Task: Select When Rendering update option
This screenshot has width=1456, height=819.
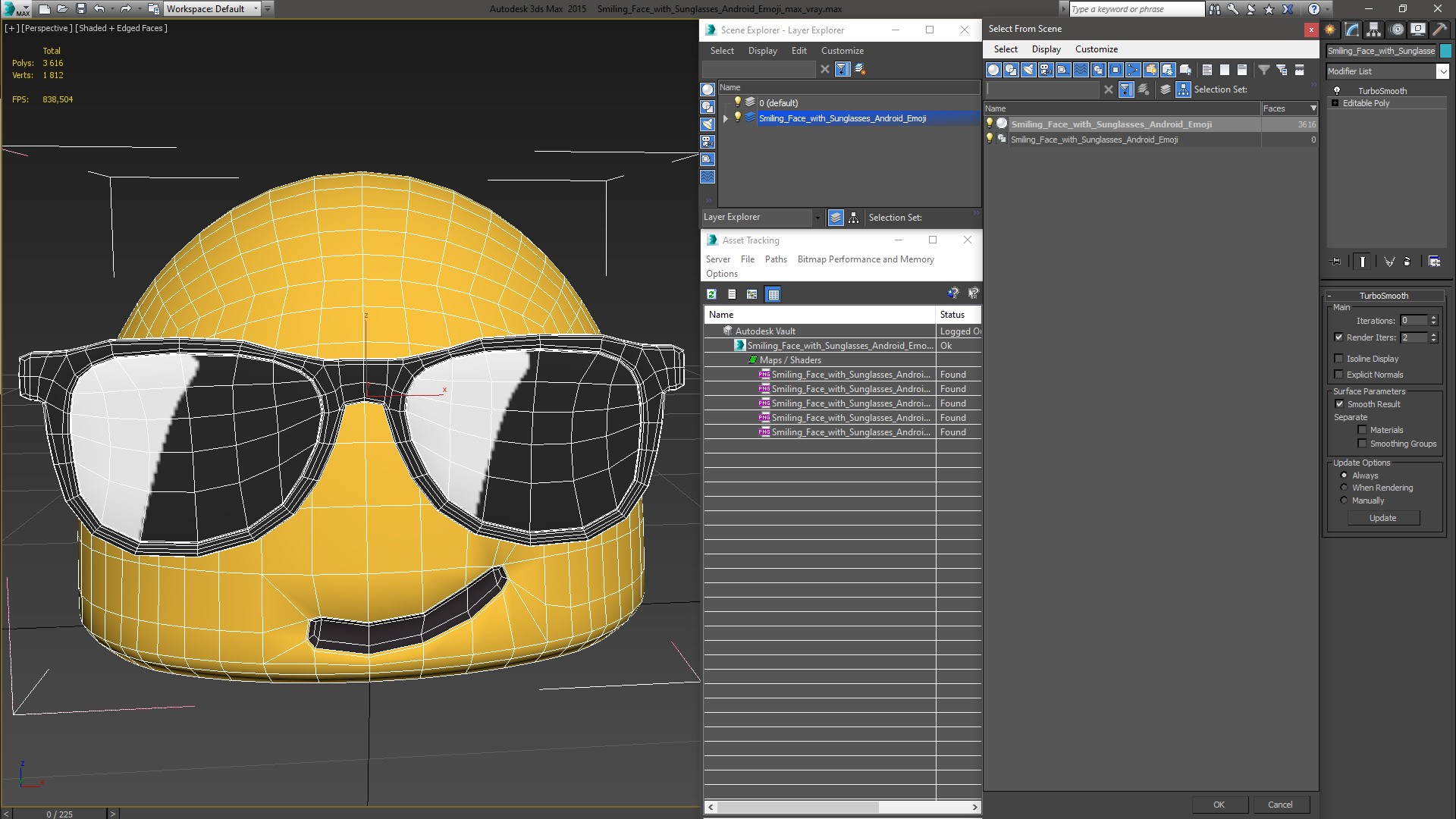Action: 1344,488
